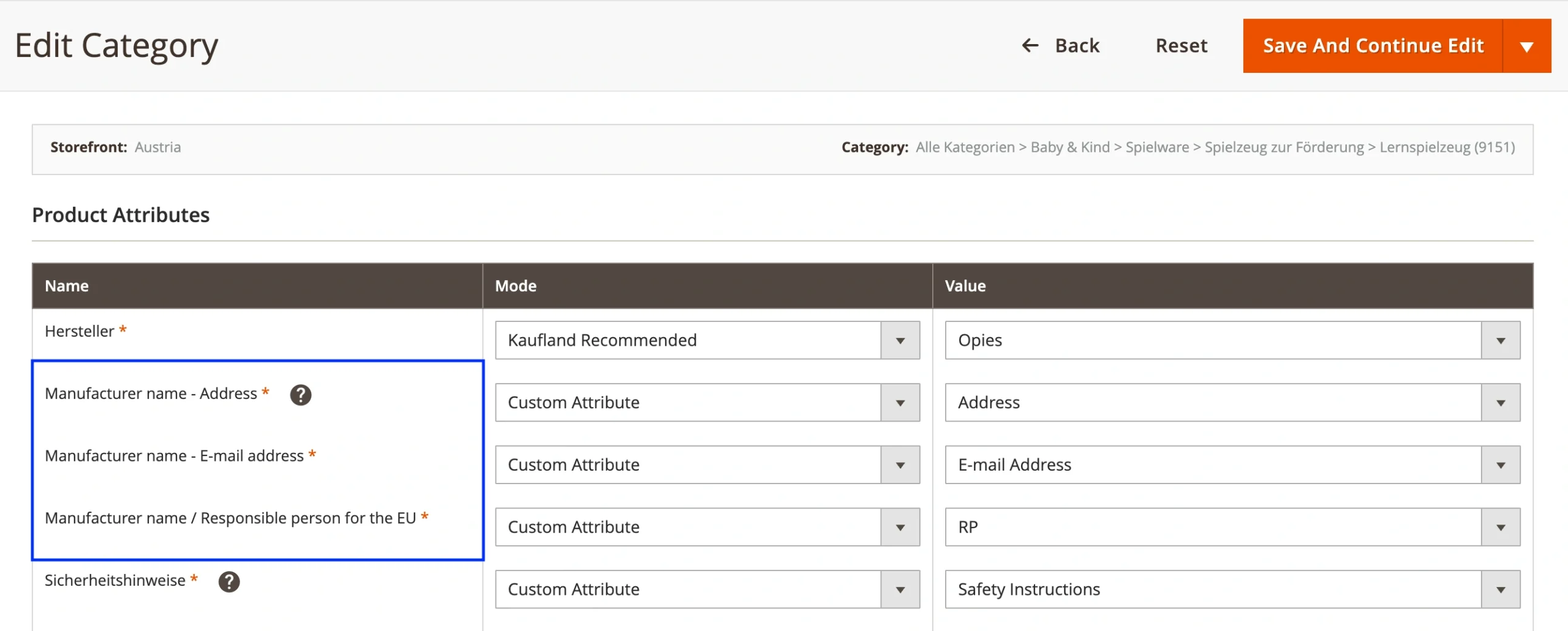Viewport: 1568px width, 631px height.
Task: Open mode dropdown for Sicherheitshinweise row
Action: point(707,589)
